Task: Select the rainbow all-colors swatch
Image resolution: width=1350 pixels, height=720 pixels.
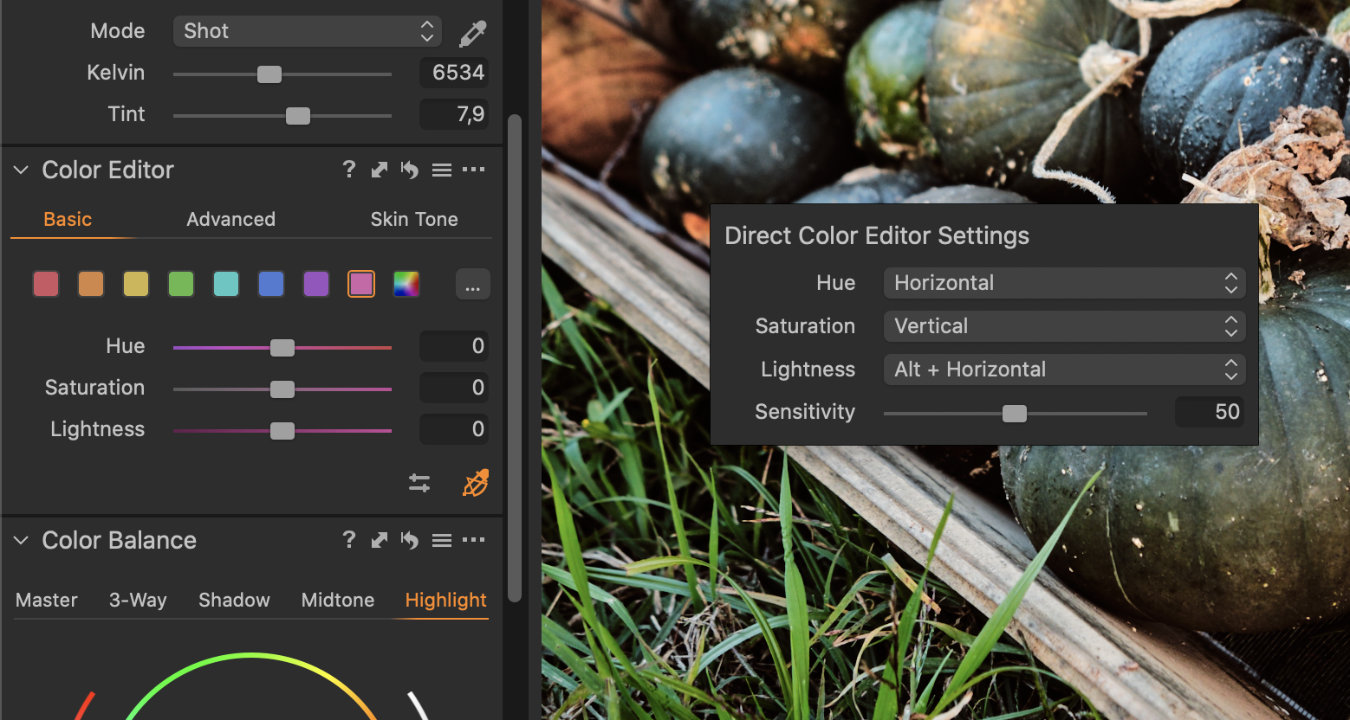Action: (x=406, y=285)
